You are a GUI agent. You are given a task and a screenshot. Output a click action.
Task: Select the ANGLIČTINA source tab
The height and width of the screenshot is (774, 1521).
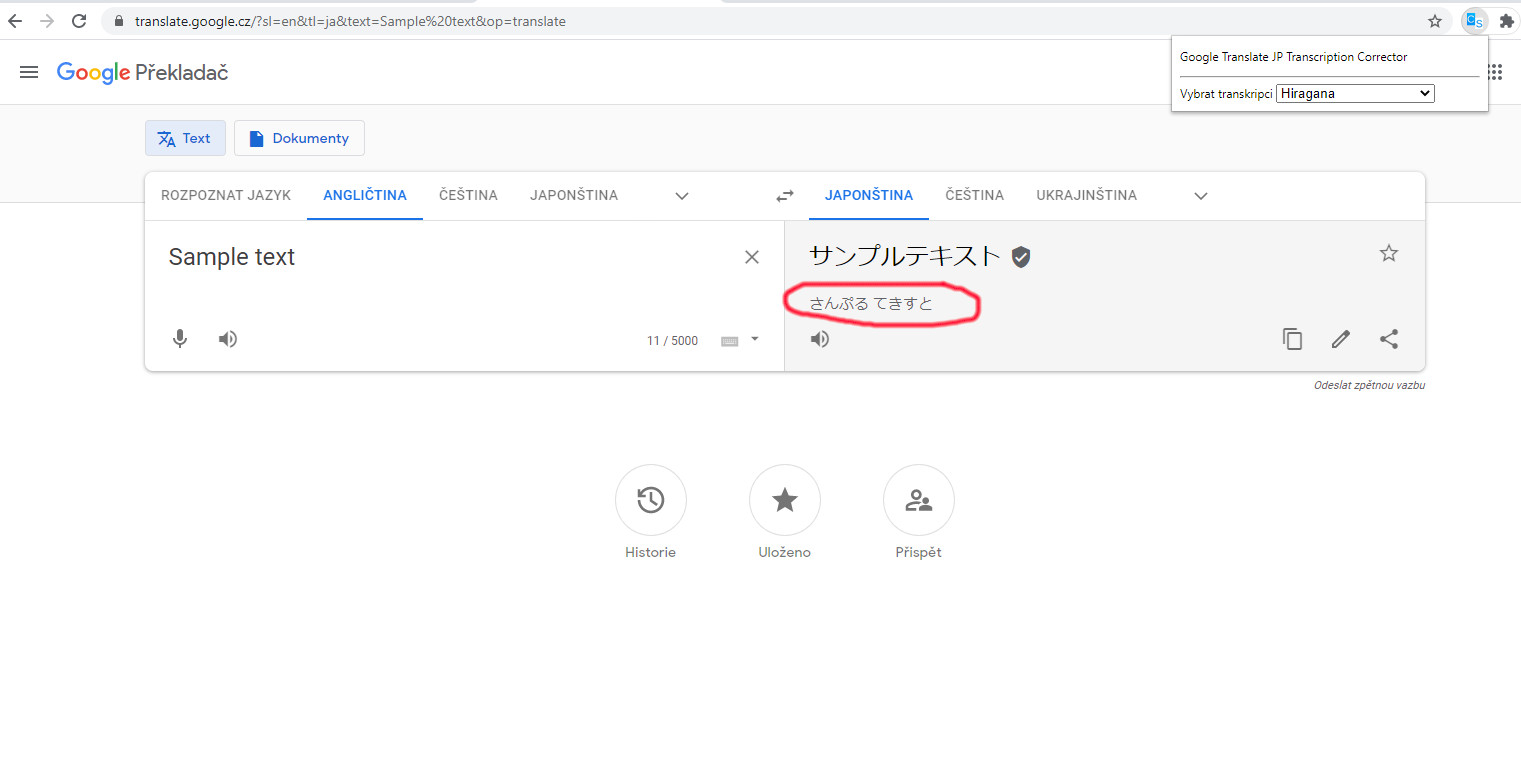(x=365, y=196)
